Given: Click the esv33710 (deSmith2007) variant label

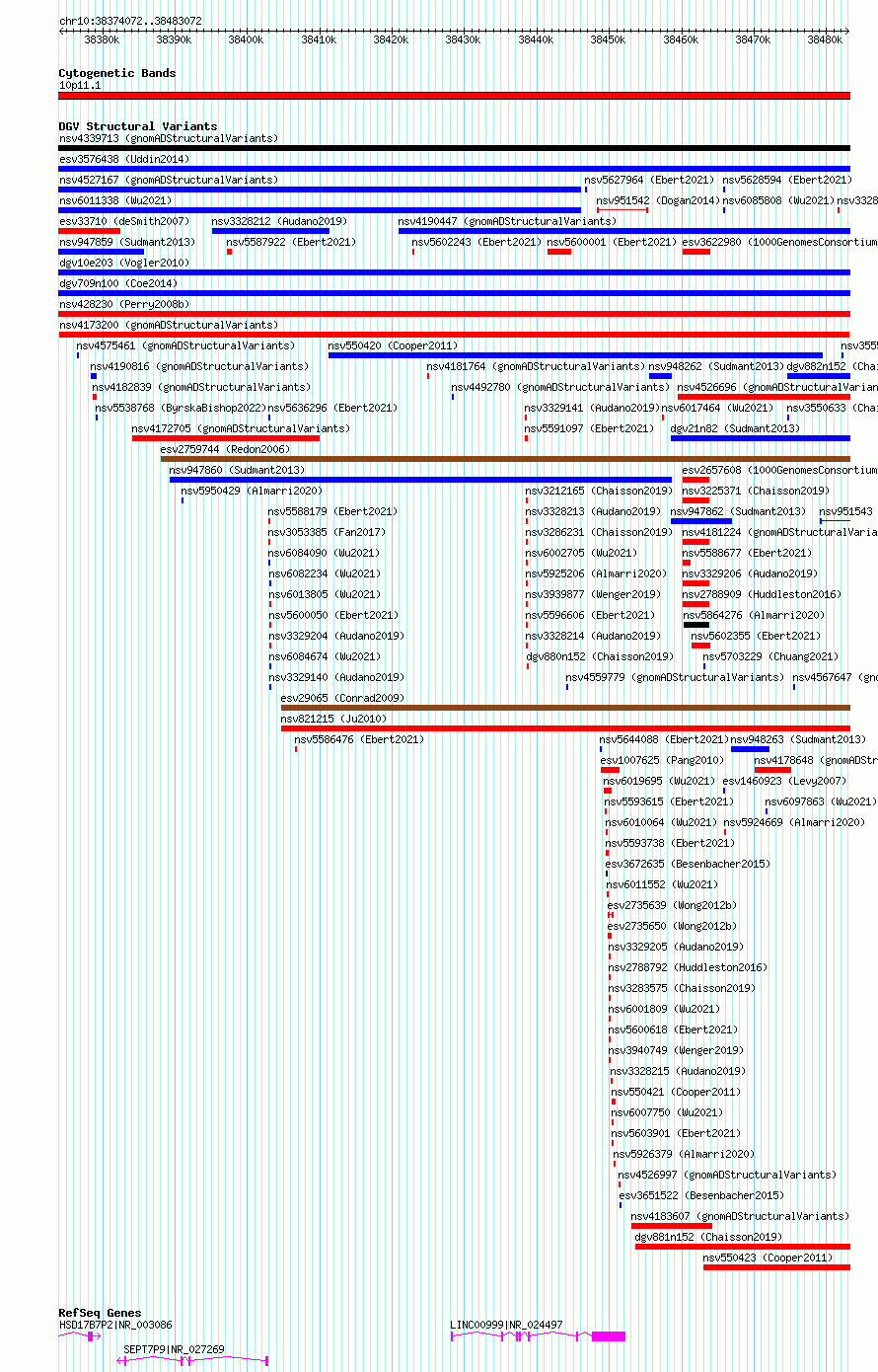Looking at the screenshot, I should 123,221.
